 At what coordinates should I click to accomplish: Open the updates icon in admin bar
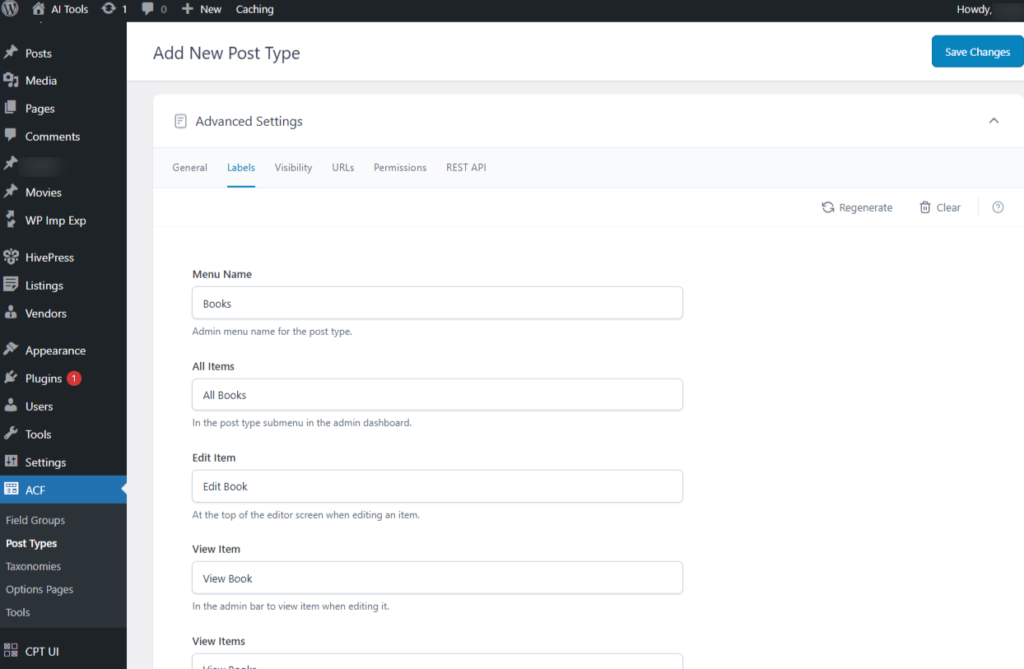109,9
